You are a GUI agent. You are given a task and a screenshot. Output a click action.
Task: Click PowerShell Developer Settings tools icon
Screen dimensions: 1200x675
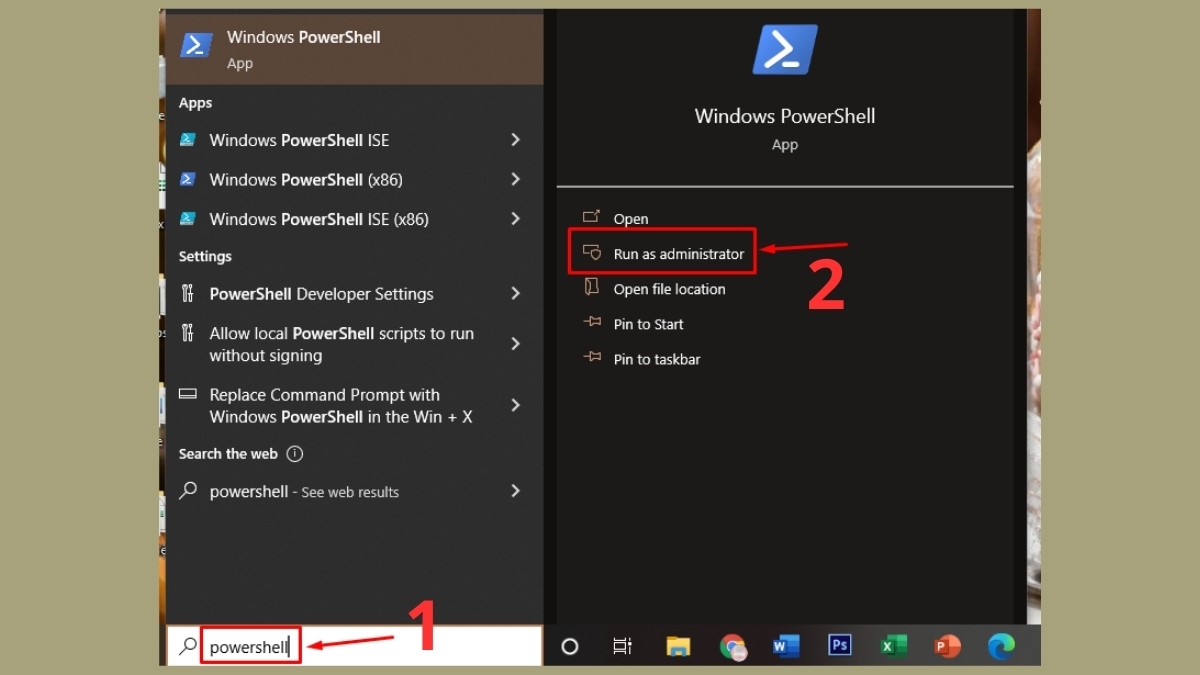pos(187,294)
